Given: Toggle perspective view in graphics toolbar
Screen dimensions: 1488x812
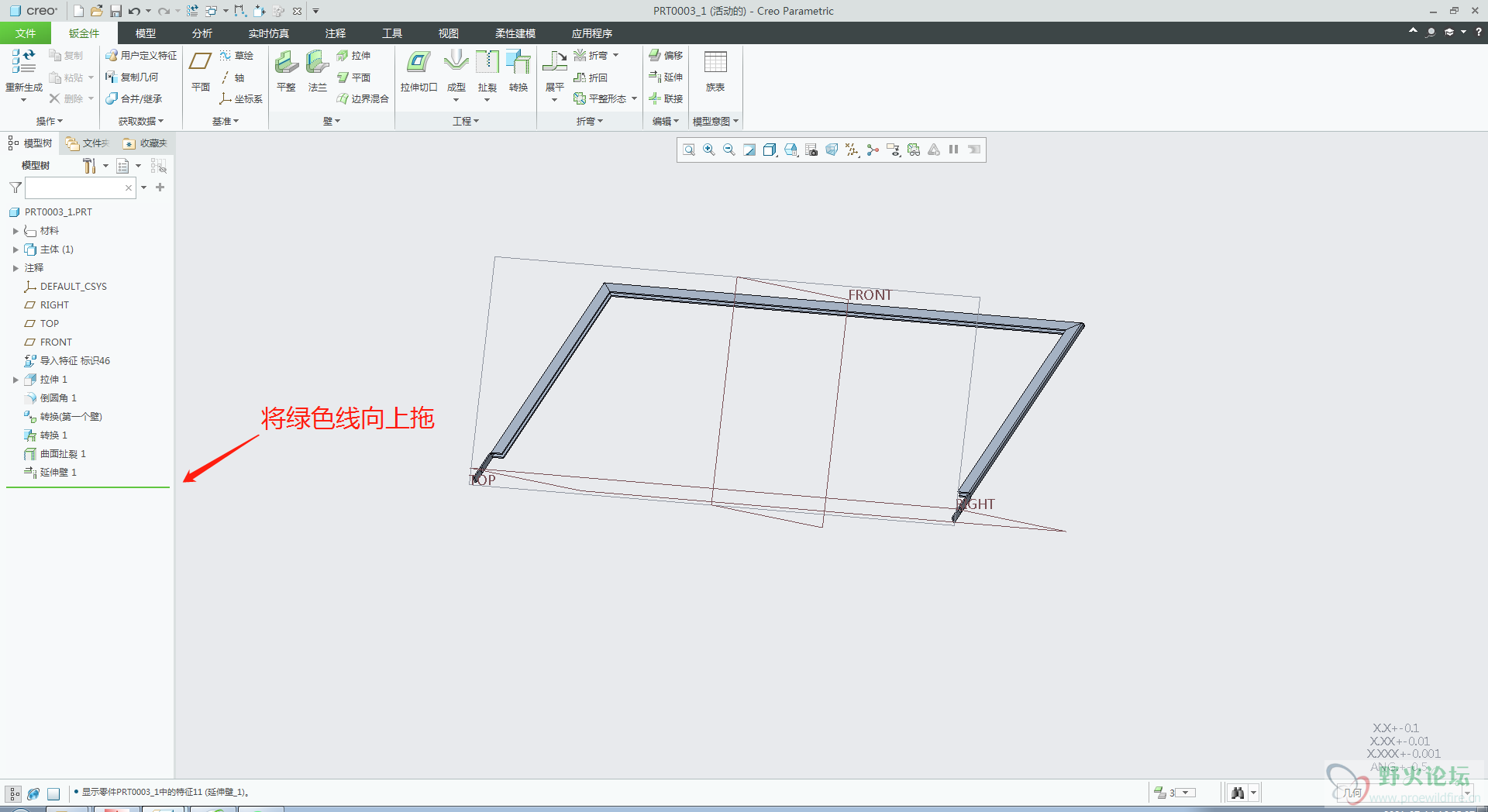Looking at the screenshot, I should [832, 150].
